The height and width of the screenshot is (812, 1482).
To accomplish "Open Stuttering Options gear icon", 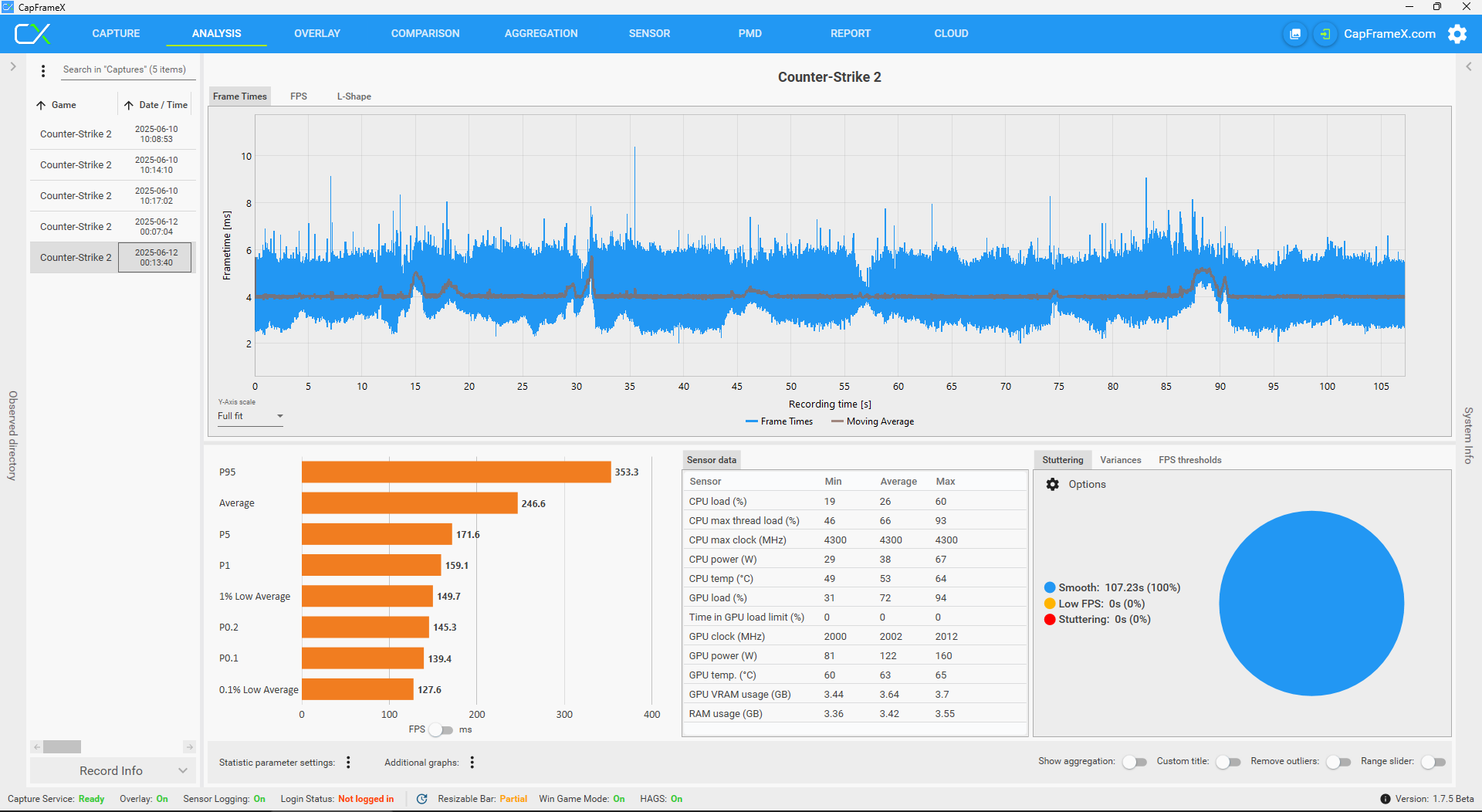I will [x=1053, y=484].
